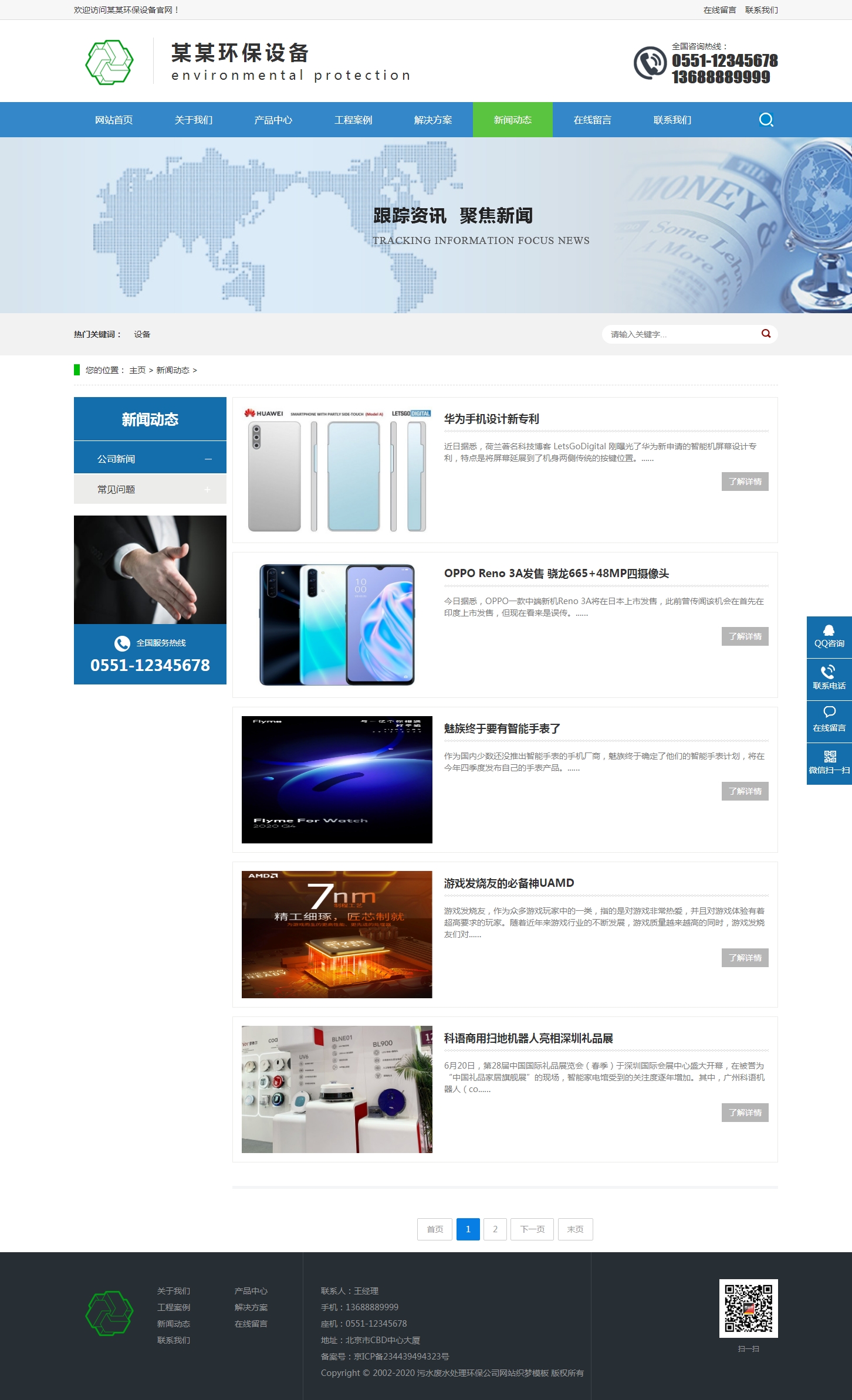
Task: Open 游戏发烧友的必备神UAMD article title
Action: (509, 883)
